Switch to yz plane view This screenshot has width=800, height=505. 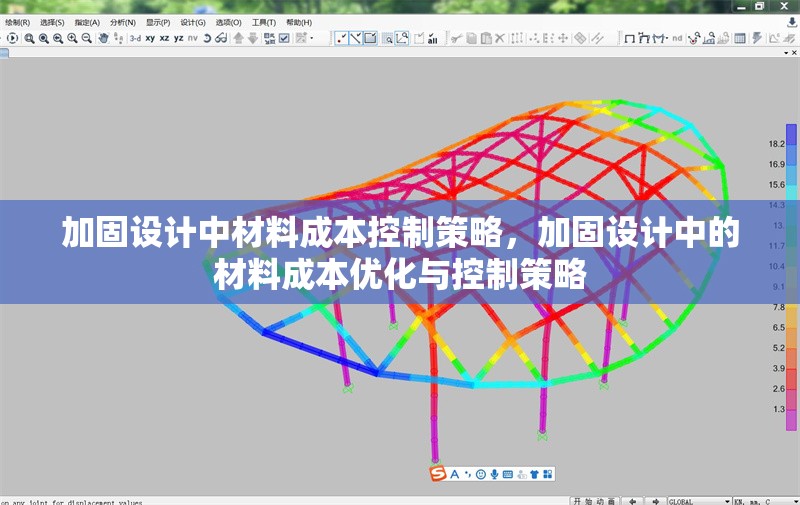179,38
